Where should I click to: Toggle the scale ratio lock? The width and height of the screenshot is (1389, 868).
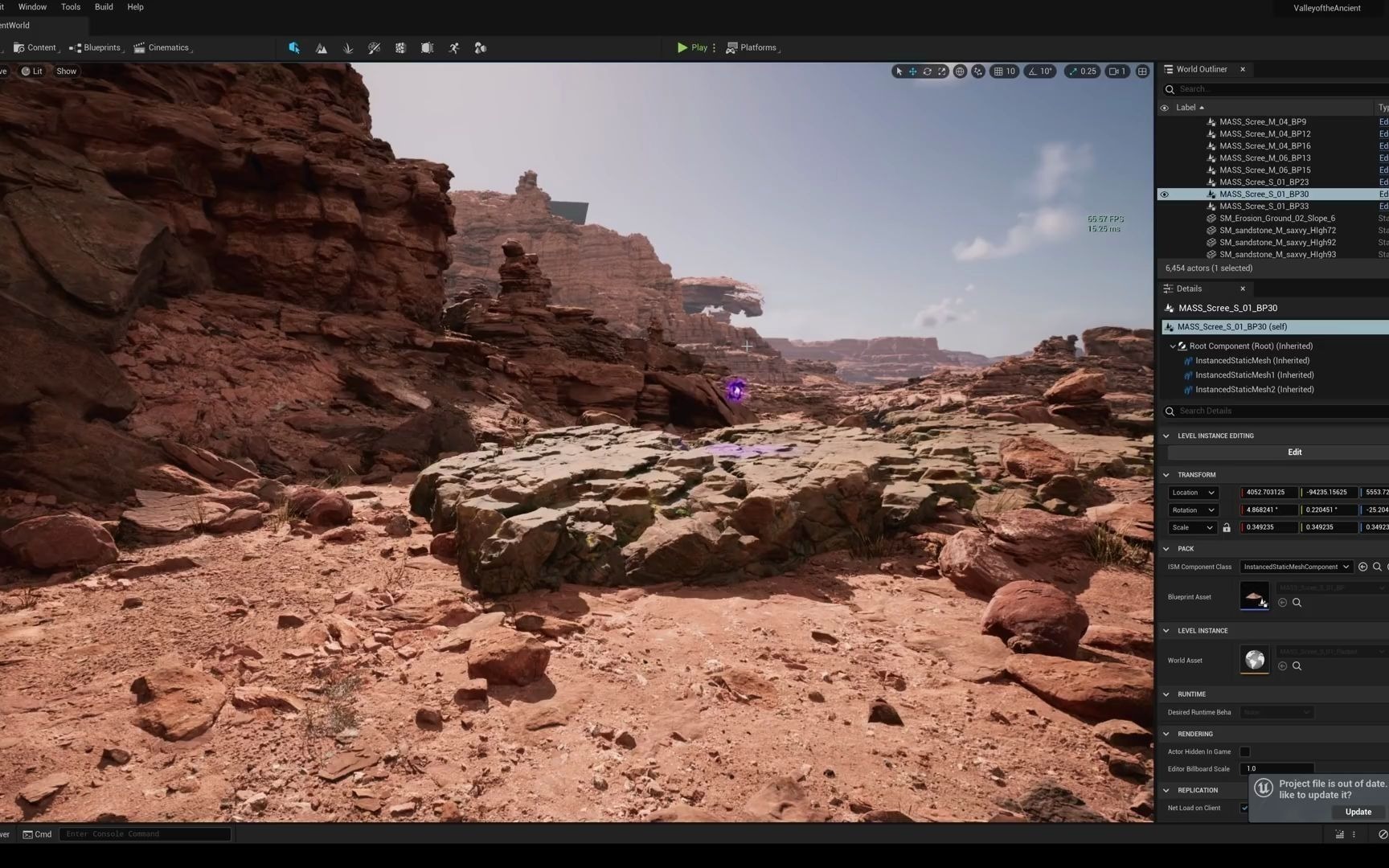point(1227,528)
